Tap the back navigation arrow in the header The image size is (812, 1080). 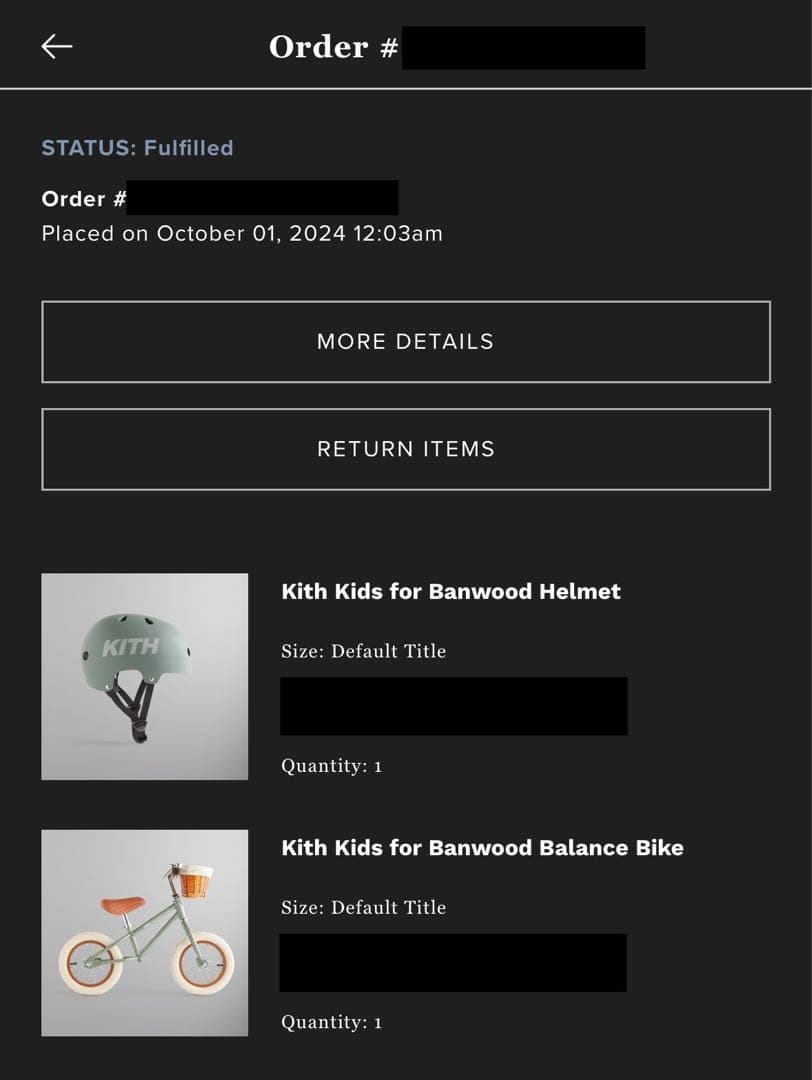coord(57,45)
